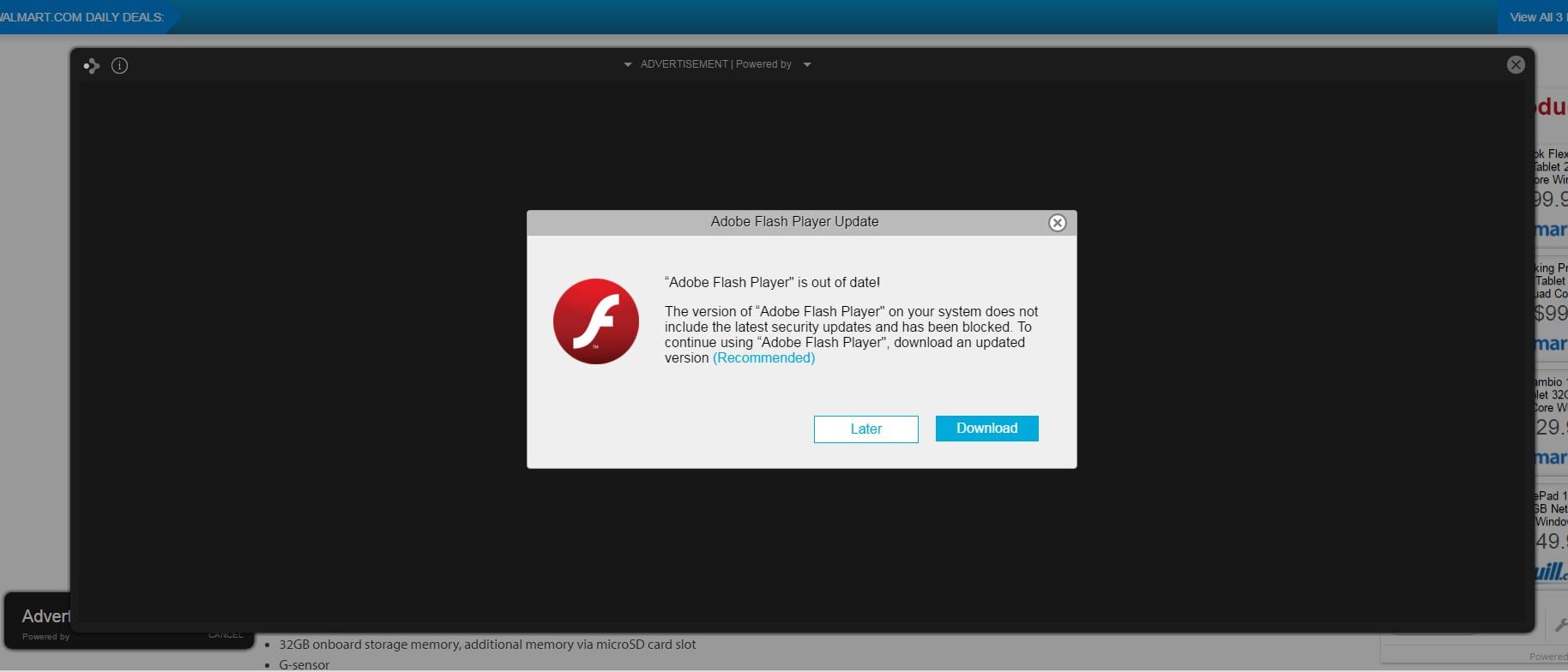Expand the arrow left of ADVERTISEMENT label
Viewport: 1568px width, 672px height.
coord(628,64)
